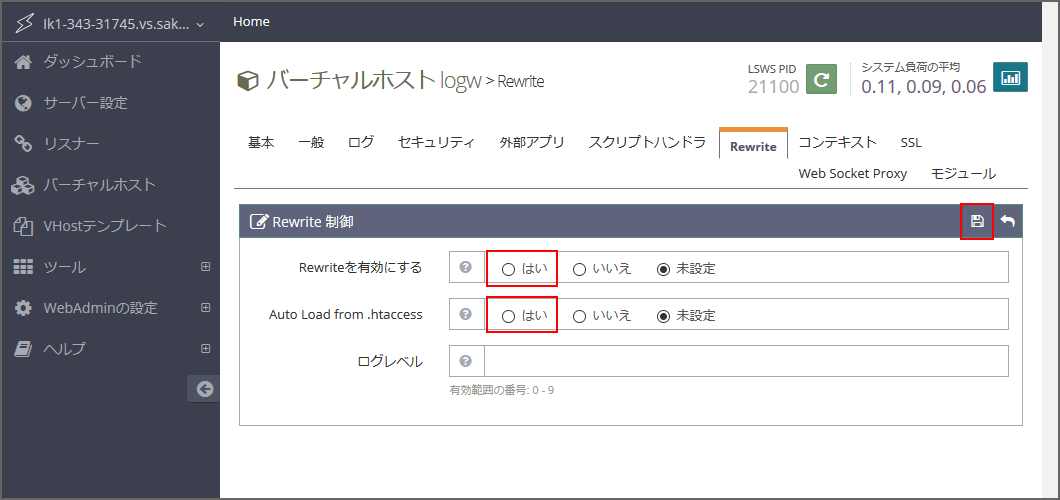The image size is (1060, 500).
Task: Select 未設定 for Rewriteを有効にする
Action: click(x=663, y=269)
